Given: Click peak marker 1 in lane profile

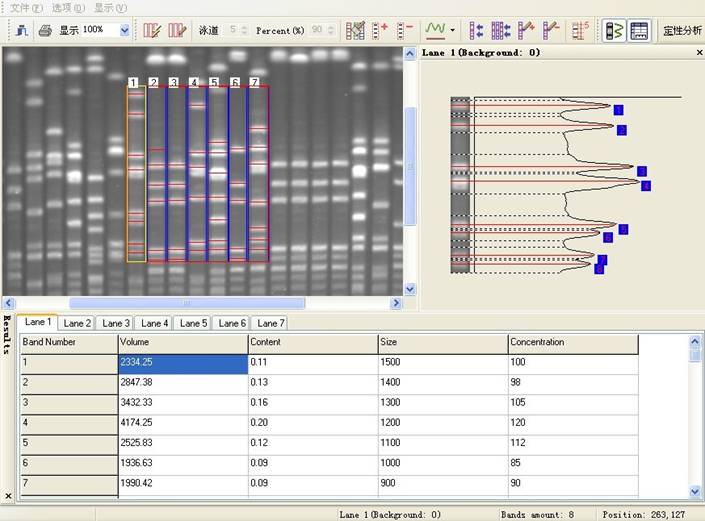Looking at the screenshot, I should [x=618, y=110].
